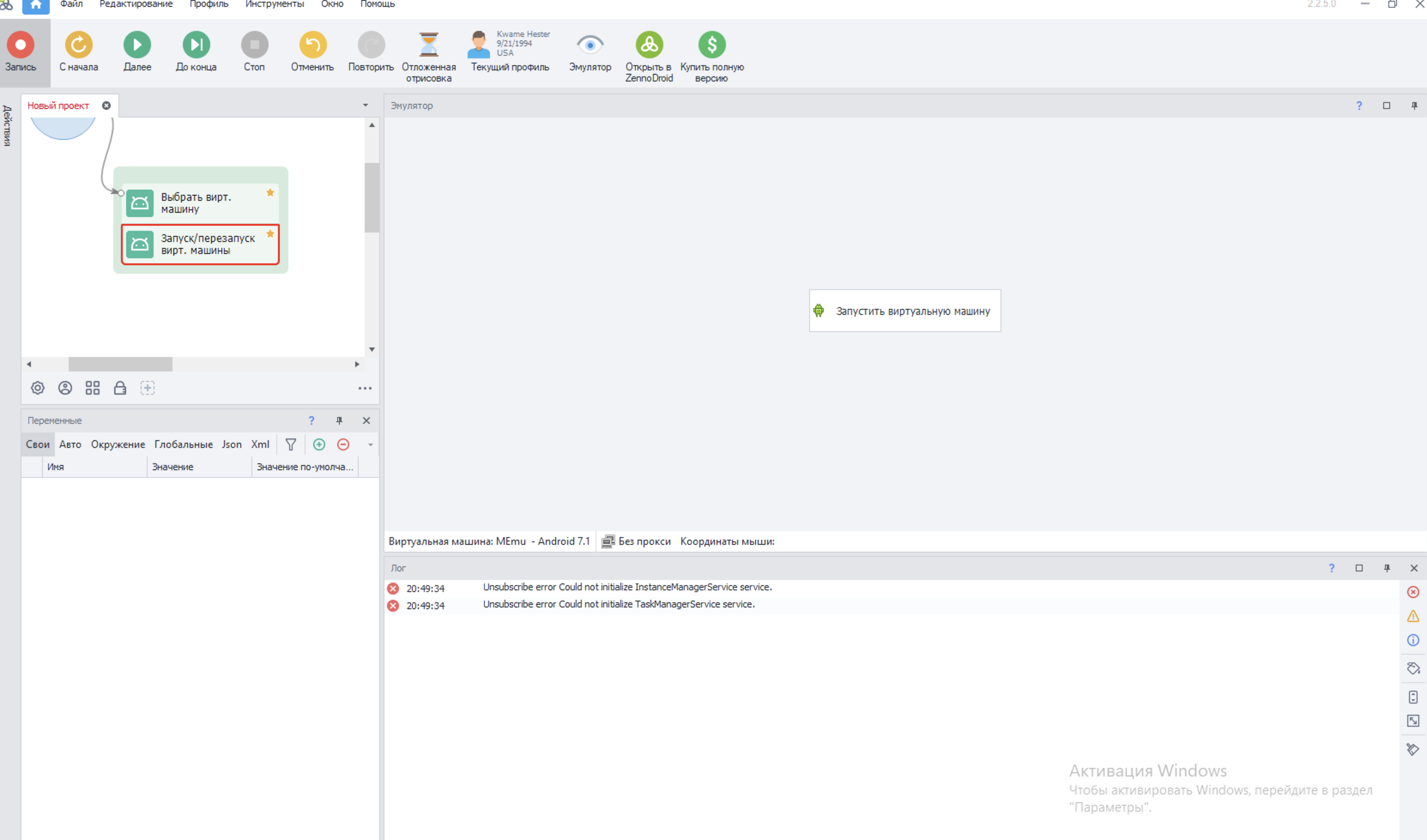
Task: Toggle the Эмулятор eye visibility button
Action: point(590,45)
